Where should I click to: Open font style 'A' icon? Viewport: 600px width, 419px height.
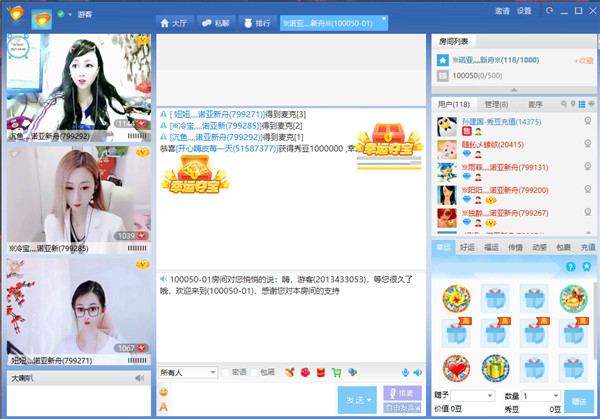[x=164, y=406]
